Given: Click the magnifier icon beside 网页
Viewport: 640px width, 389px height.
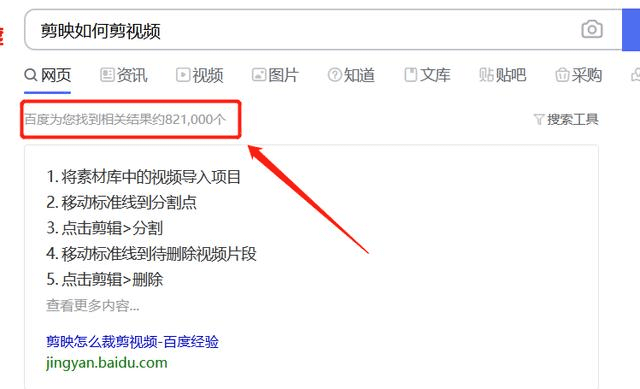Looking at the screenshot, I should (31, 75).
